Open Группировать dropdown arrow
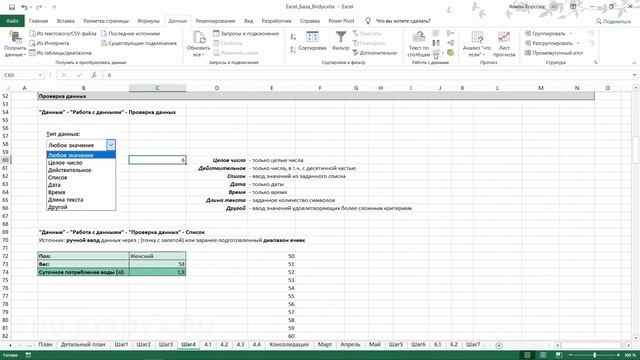The image size is (640, 360). point(571,33)
